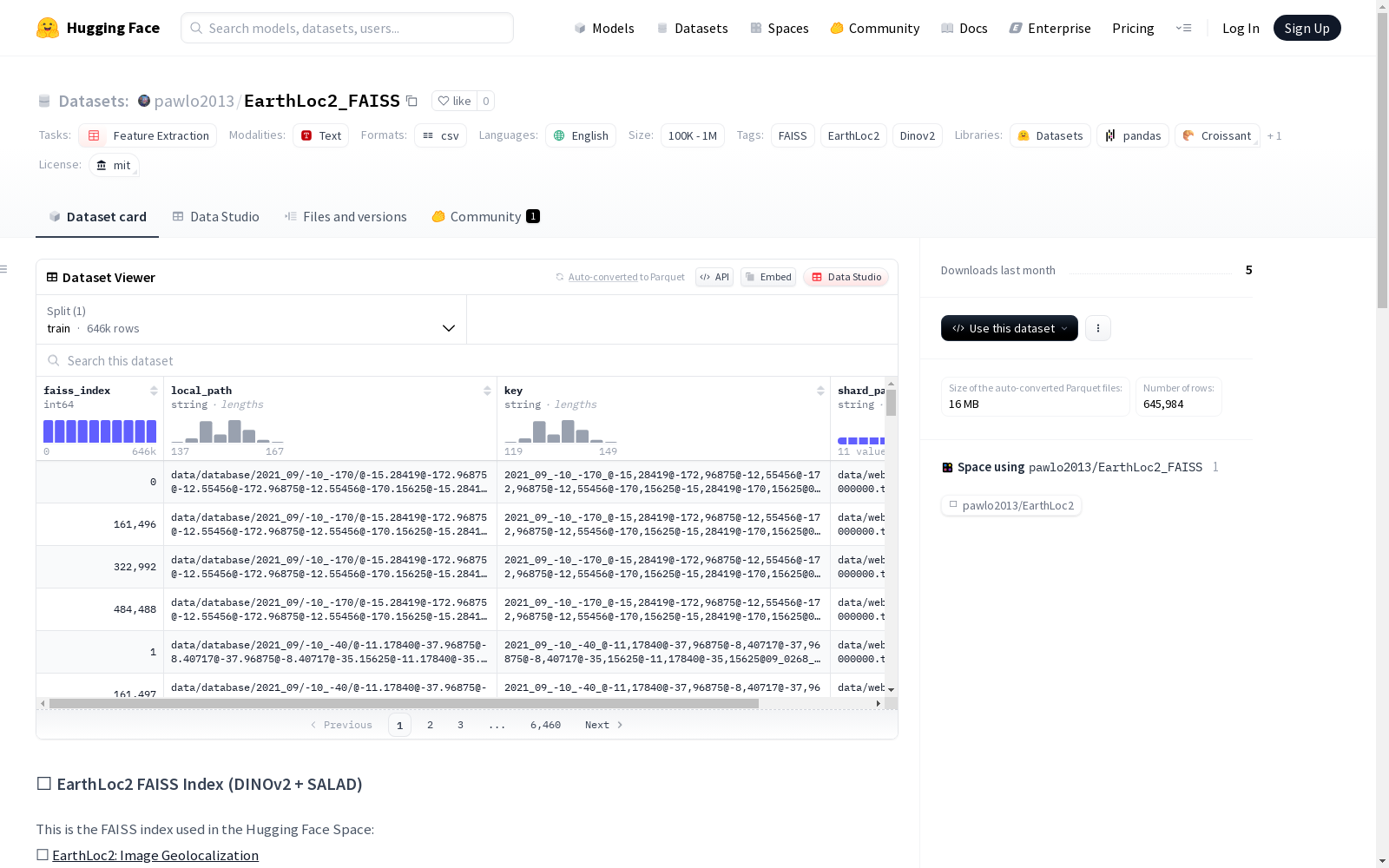This screenshot has width=1389, height=868.
Task: Open the EarthLoc2: Image Geolocalization link
Action: [x=155, y=855]
